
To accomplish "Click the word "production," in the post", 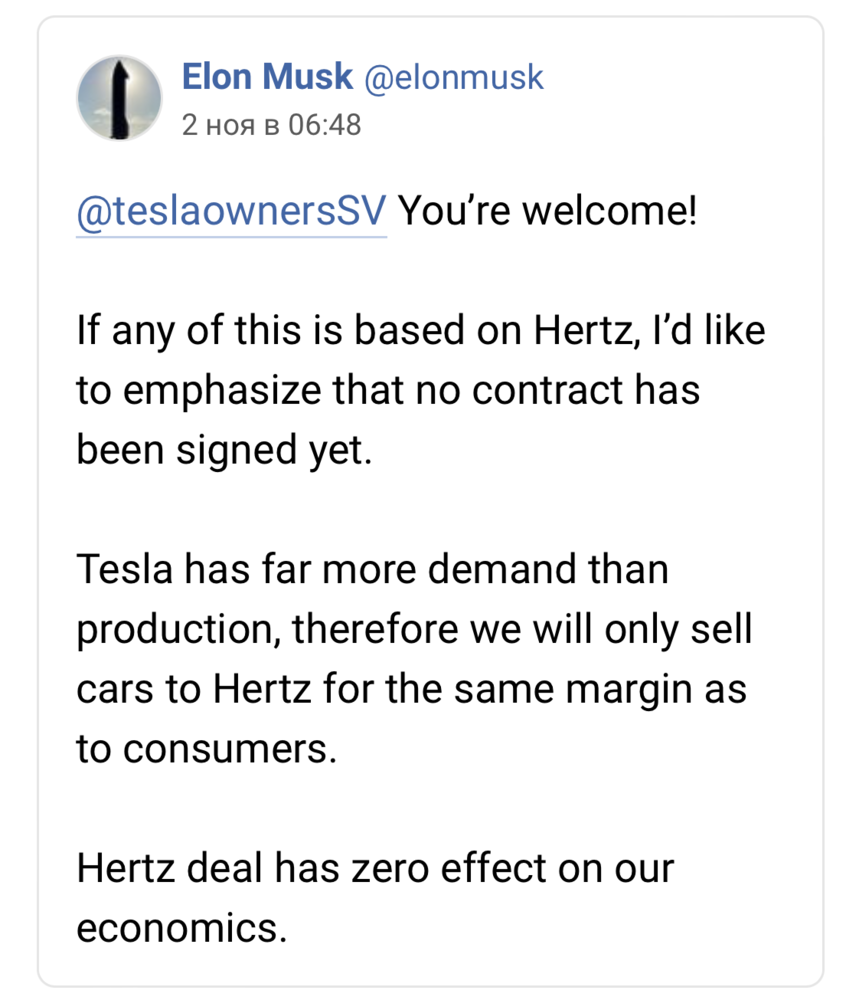I will click(178, 630).
